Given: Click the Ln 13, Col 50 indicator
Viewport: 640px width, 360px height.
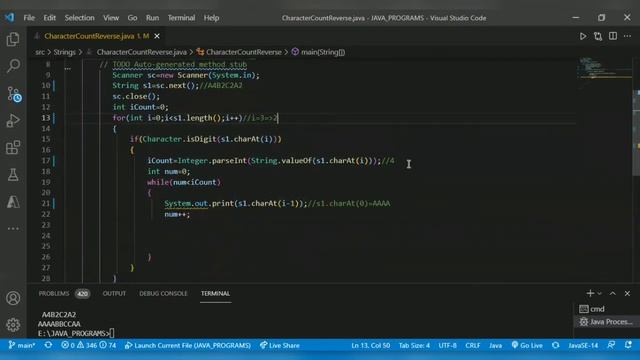Looking at the screenshot, I should point(371,345).
